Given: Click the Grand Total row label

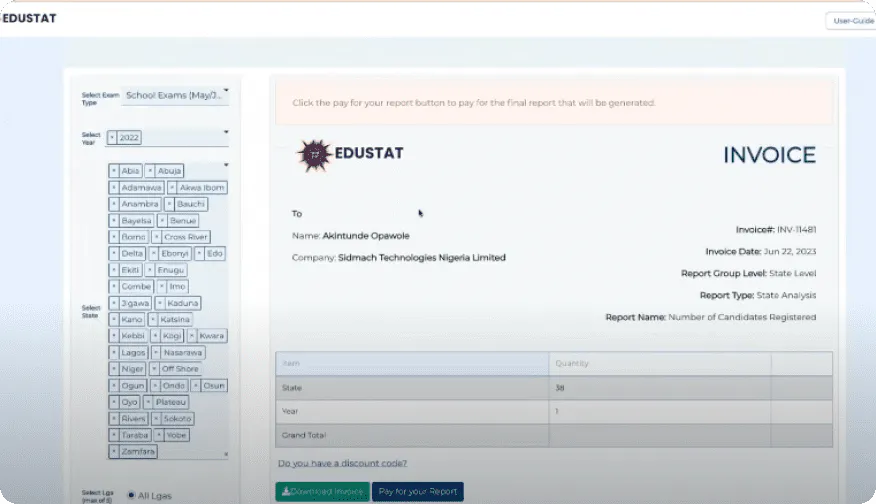Looking at the screenshot, I should pos(303,435).
